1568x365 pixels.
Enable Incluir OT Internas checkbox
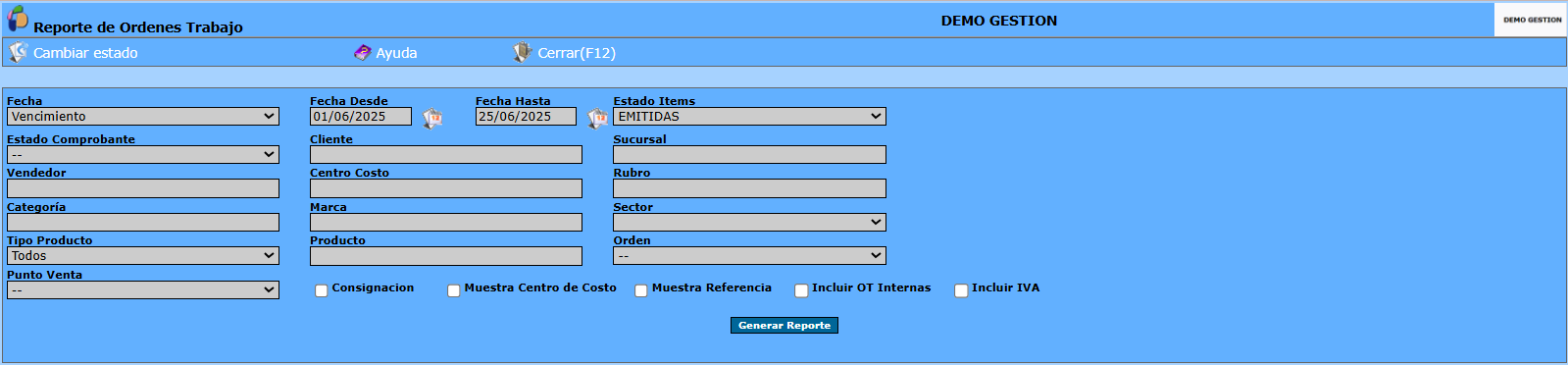pos(801,290)
